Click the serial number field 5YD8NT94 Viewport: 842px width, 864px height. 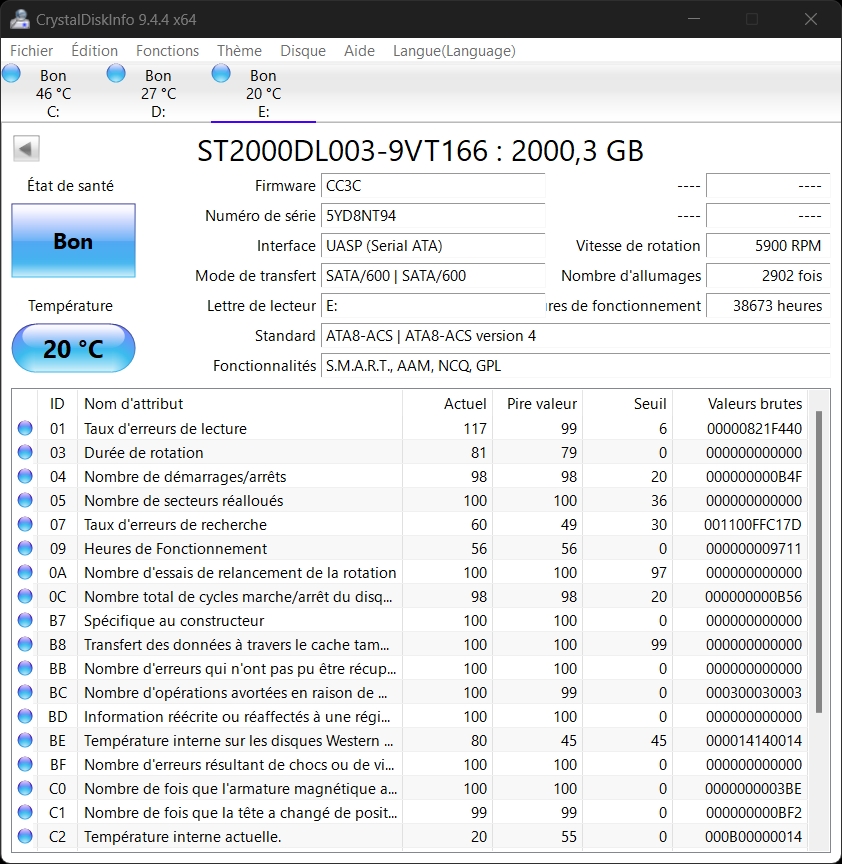point(433,216)
